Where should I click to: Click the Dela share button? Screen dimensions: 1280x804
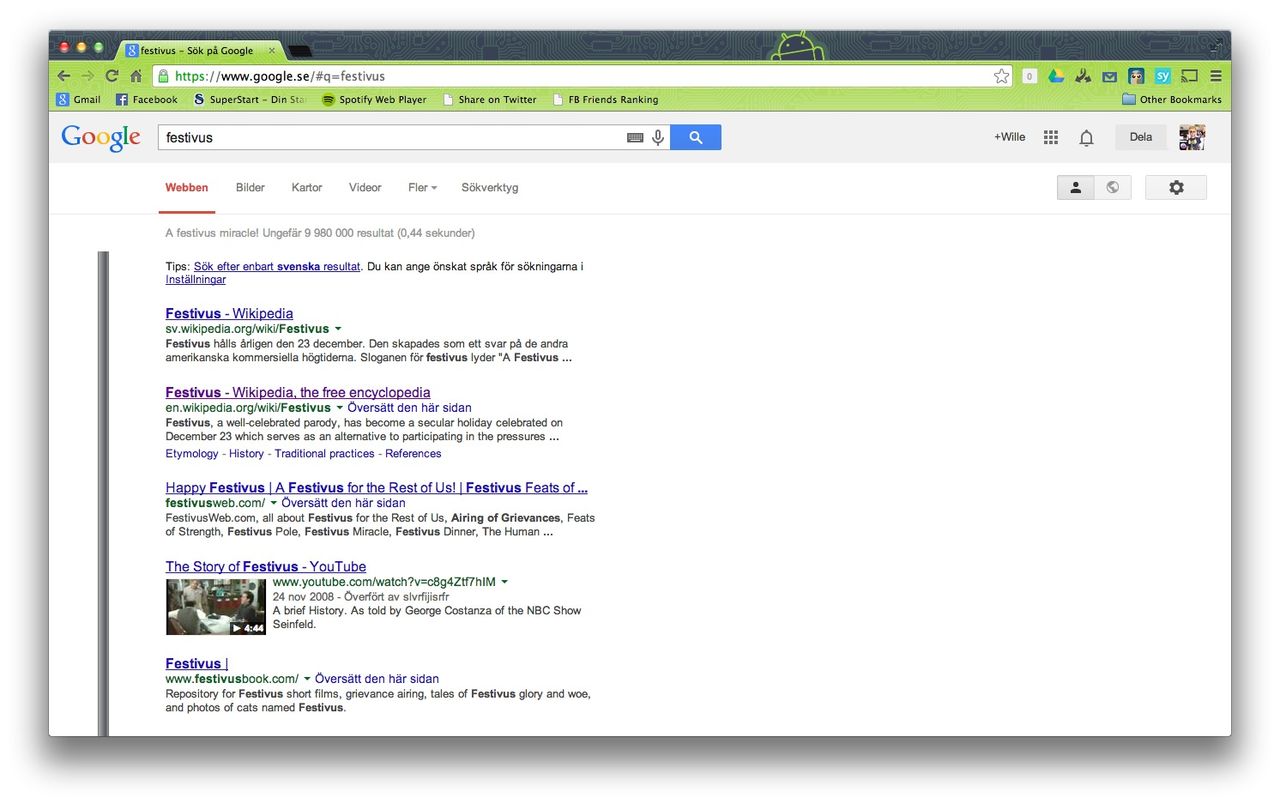(x=1141, y=138)
